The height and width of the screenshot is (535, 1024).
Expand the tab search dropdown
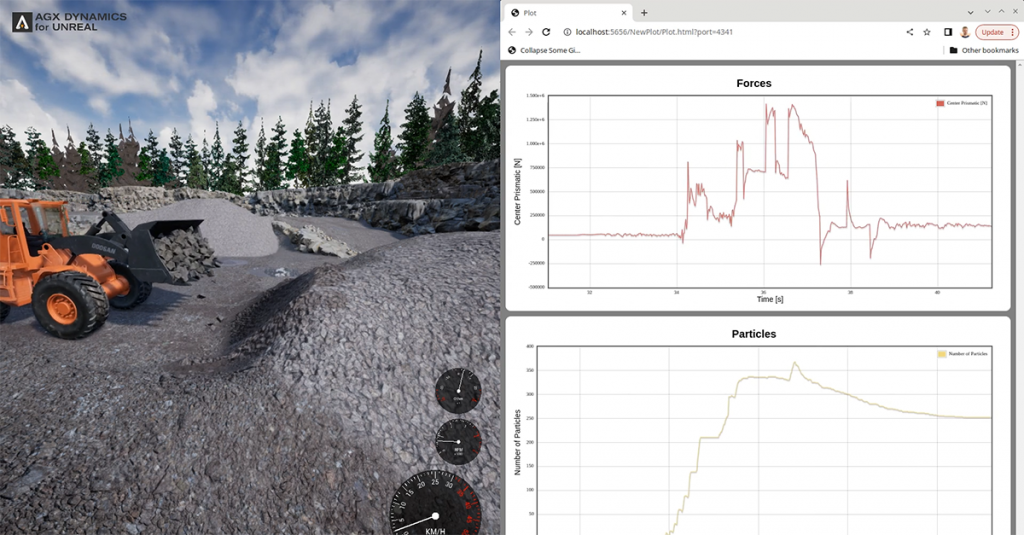pos(970,12)
